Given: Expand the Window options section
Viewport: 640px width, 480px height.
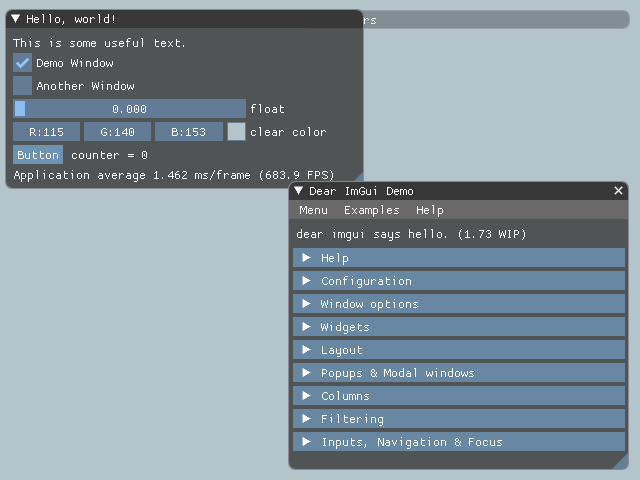Looking at the screenshot, I should pyautogui.click(x=458, y=304).
